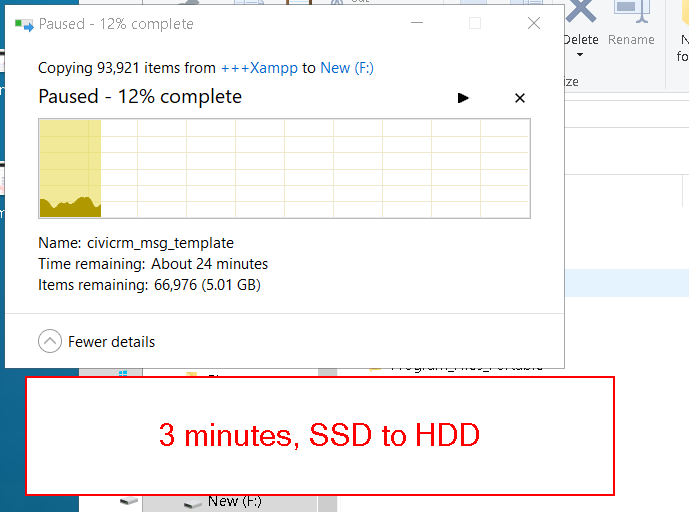The width and height of the screenshot is (689, 512).
Task: Cancel the copy operation with the X button
Action: click(520, 98)
